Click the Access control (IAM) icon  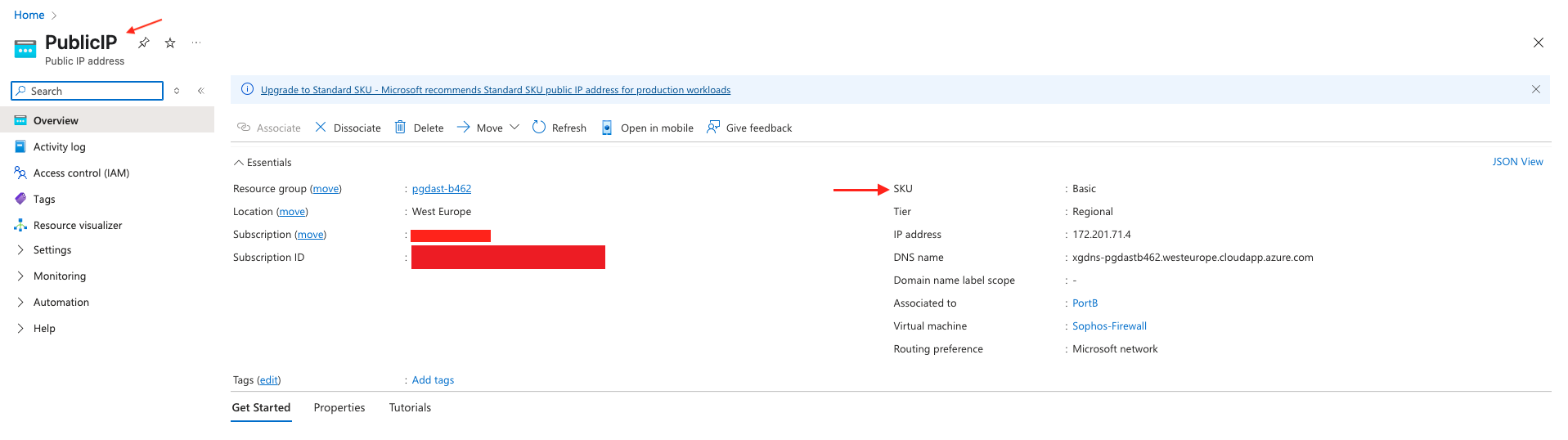coord(20,173)
